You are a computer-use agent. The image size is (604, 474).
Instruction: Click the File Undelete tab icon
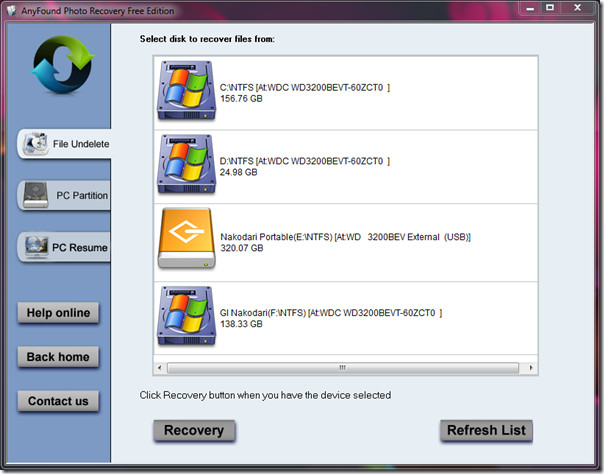(35, 143)
